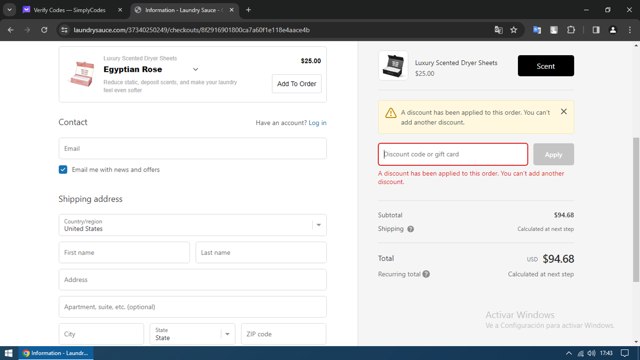Open the notification center icon
Screen dimensions: 640x360
click(x=625, y=353)
